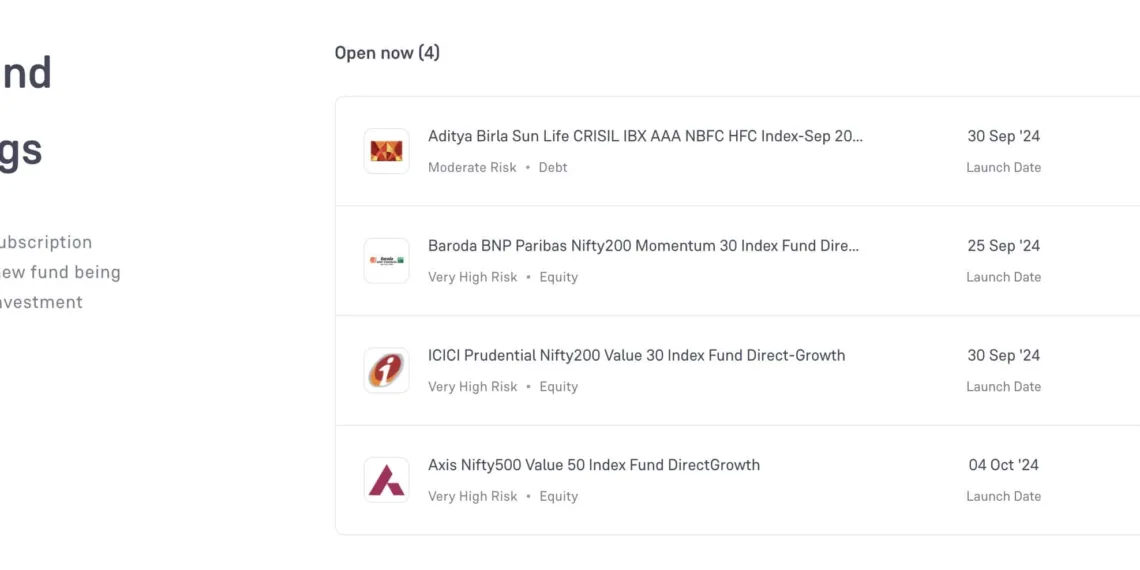Click the "Open now (4)" heading

387,53
